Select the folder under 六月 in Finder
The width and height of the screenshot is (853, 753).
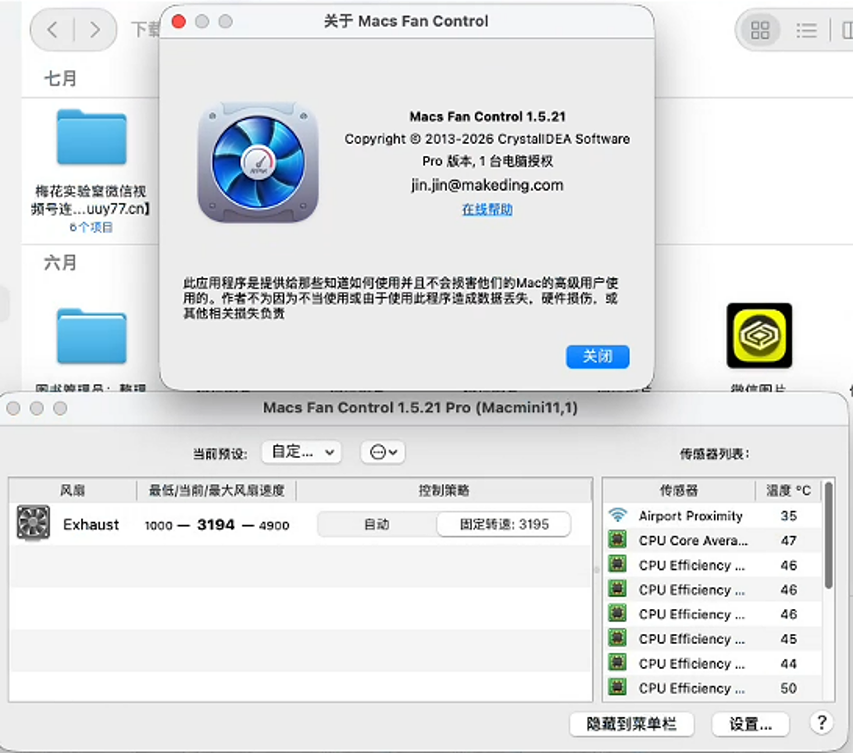tap(91, 336)
